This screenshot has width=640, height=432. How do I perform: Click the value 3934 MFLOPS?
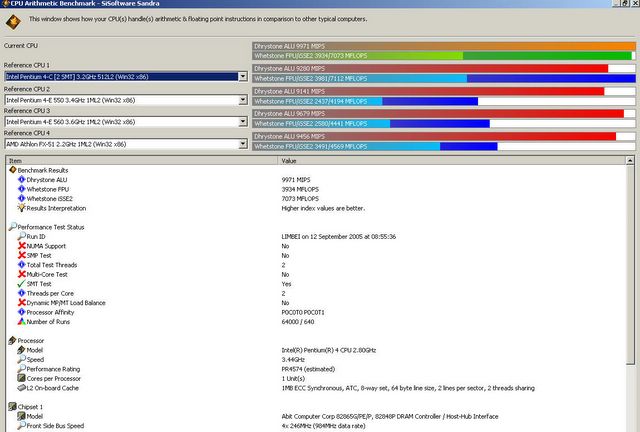coord(300,189)
